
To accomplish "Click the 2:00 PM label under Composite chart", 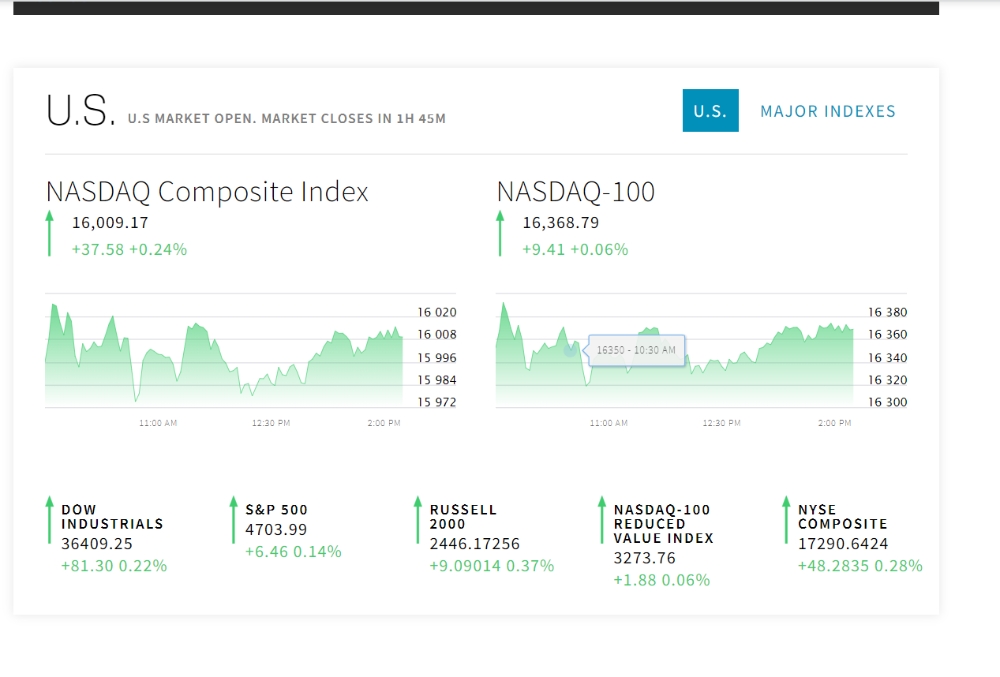I will click(384, 423).
